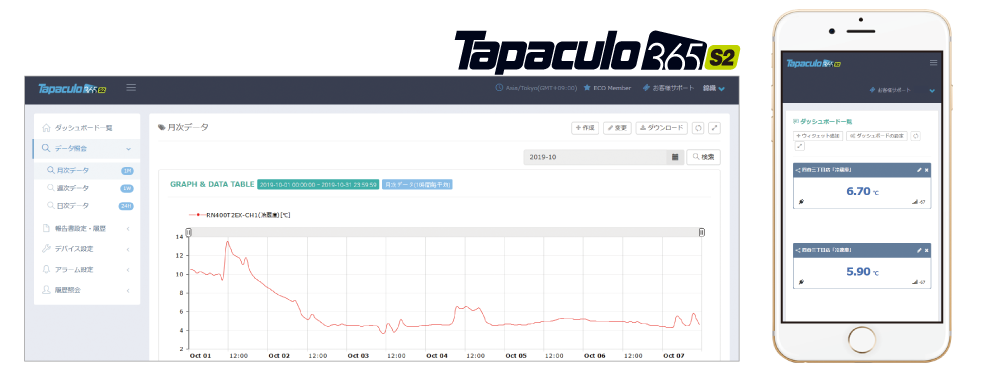This screenshot has width=990, height=371.
Task: Open お客様サポート on the phone screen
Action: point(890,90)
